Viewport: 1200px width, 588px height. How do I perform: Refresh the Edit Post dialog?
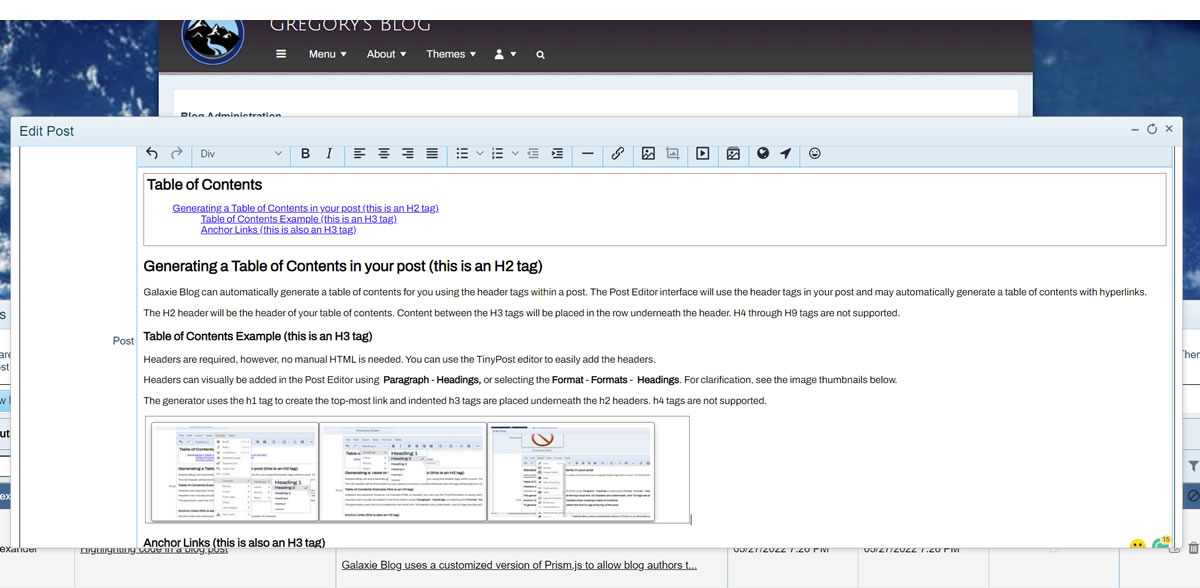1152,129
